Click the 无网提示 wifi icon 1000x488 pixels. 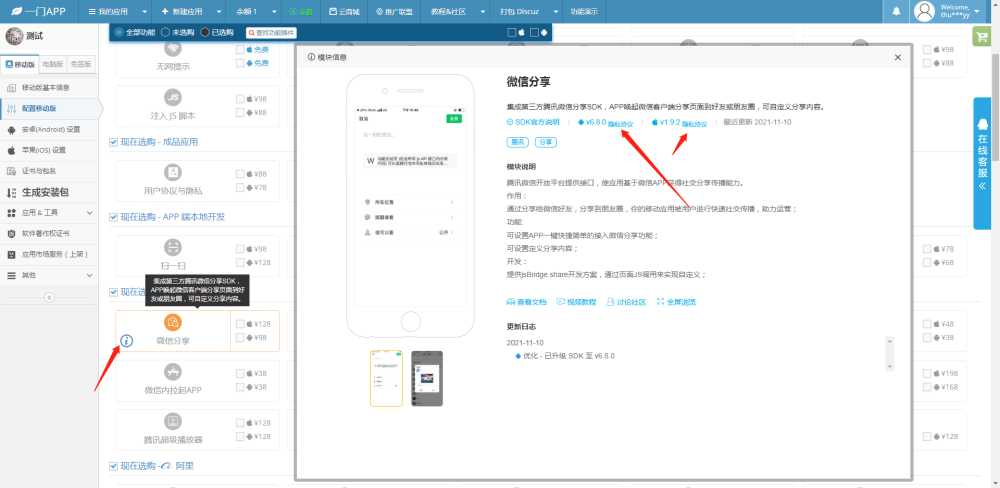(x=173, y=48)
